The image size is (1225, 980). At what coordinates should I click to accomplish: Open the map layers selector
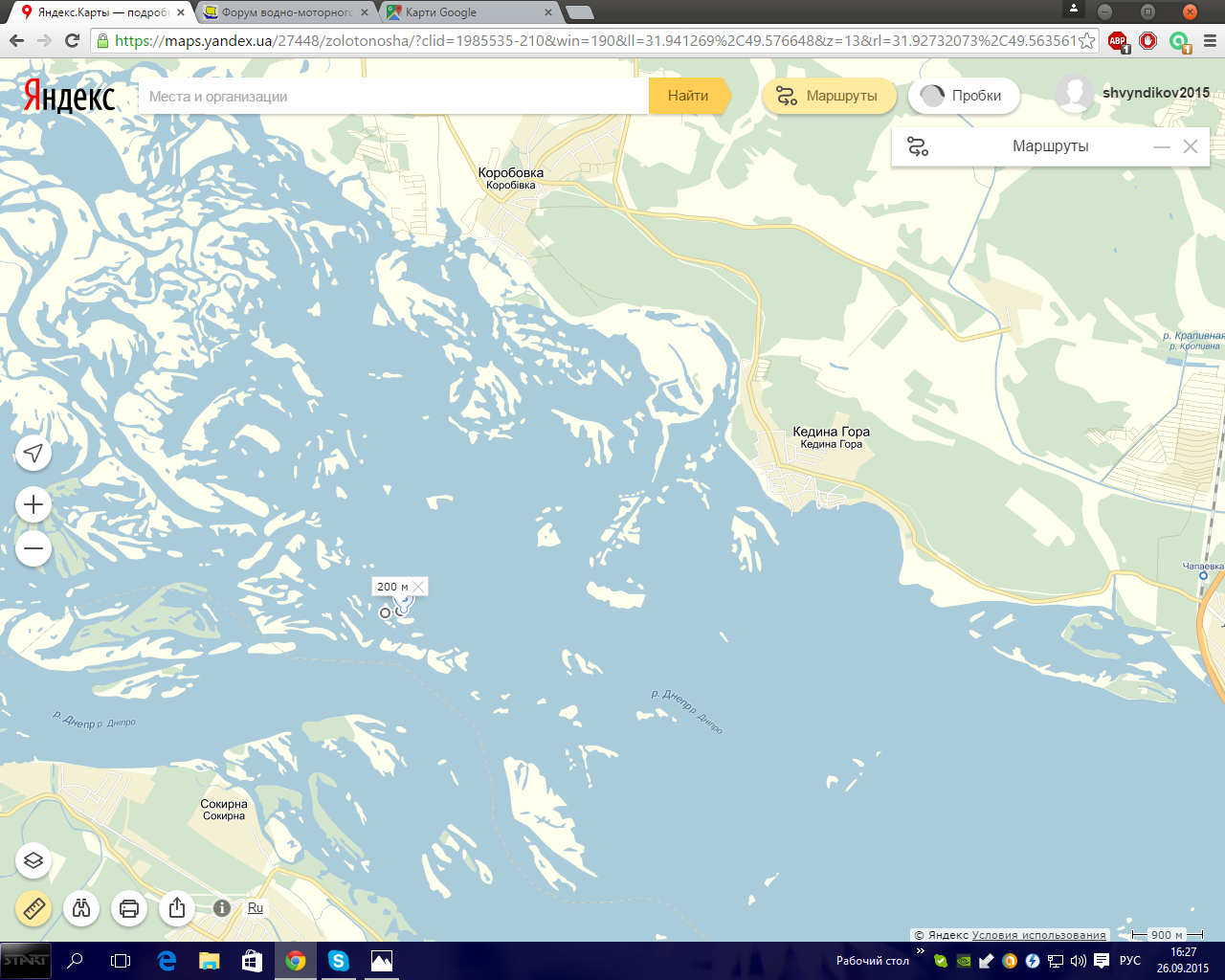click(x=33, y=860)
